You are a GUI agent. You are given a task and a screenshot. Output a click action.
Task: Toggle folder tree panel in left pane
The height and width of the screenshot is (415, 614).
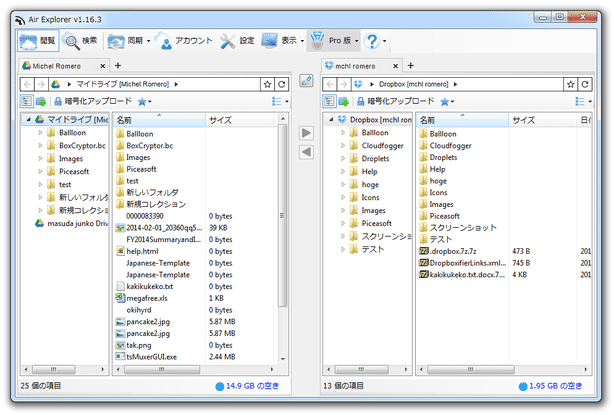pos(26,101)
